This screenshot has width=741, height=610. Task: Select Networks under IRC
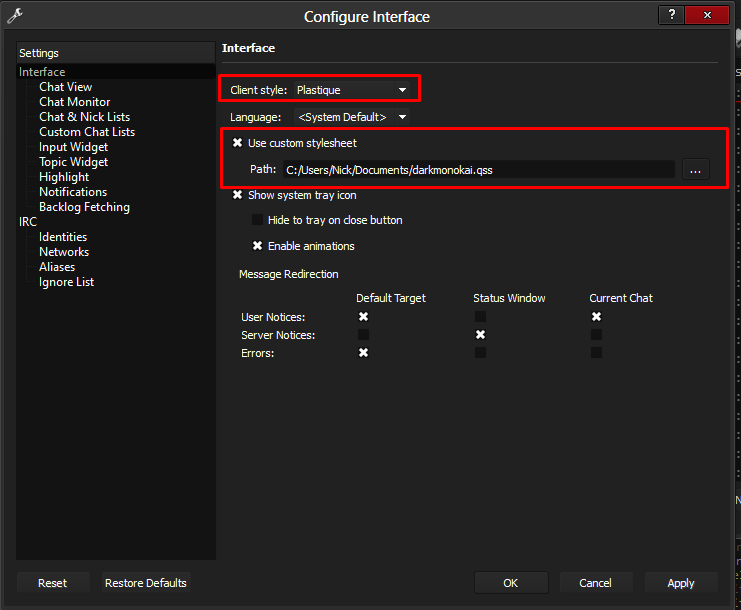click(64, 252)
